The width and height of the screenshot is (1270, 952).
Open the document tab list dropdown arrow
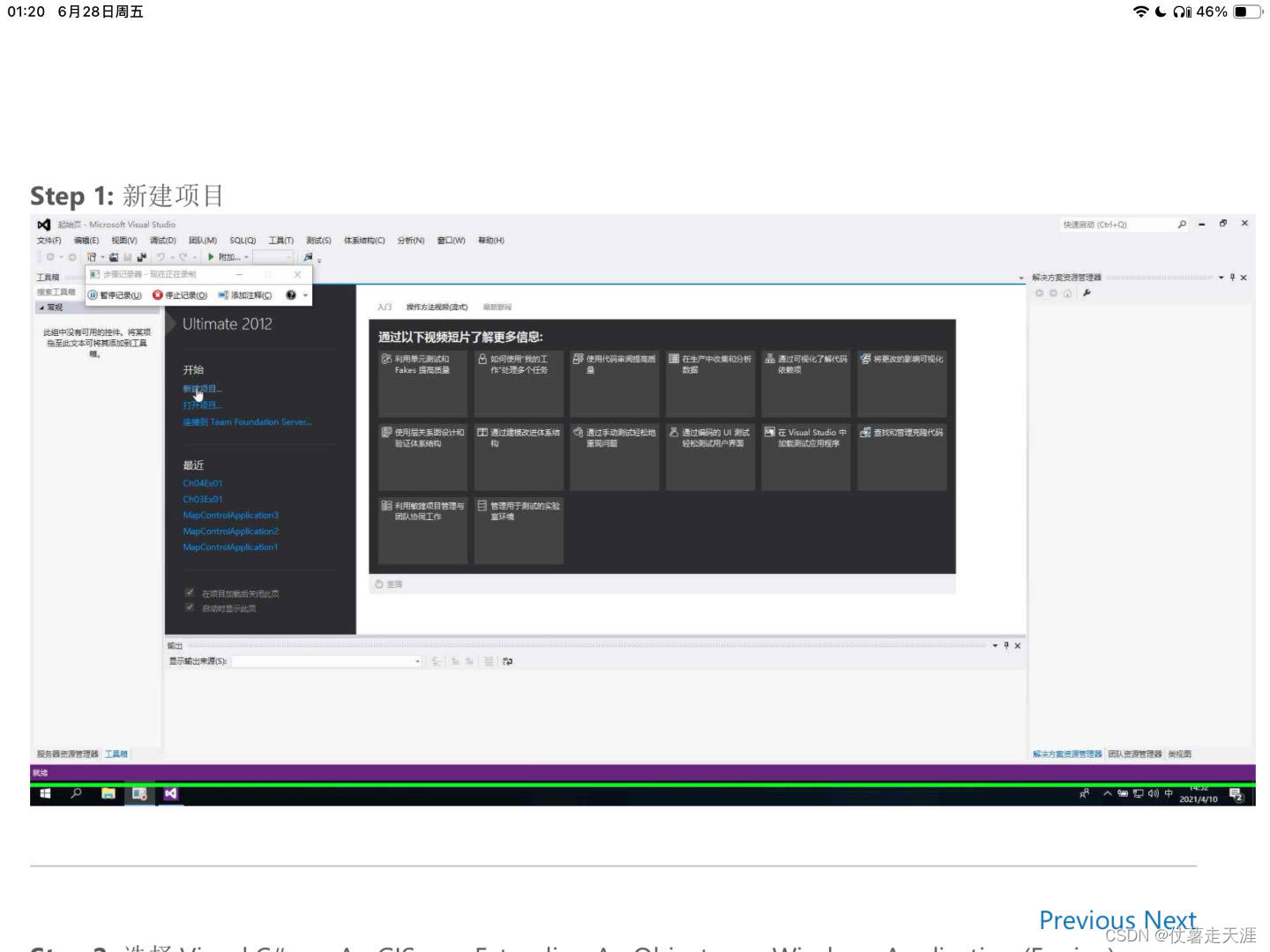1021,278
